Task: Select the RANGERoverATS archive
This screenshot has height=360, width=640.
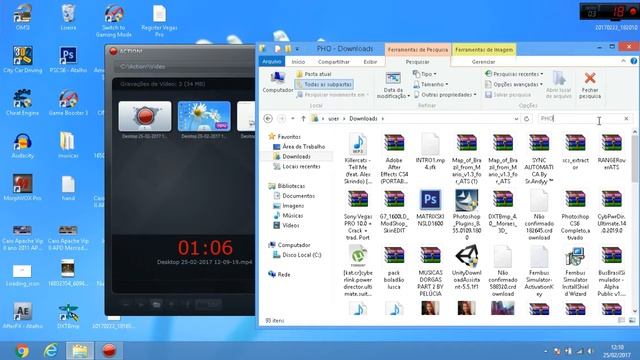Action: point(611,151)
